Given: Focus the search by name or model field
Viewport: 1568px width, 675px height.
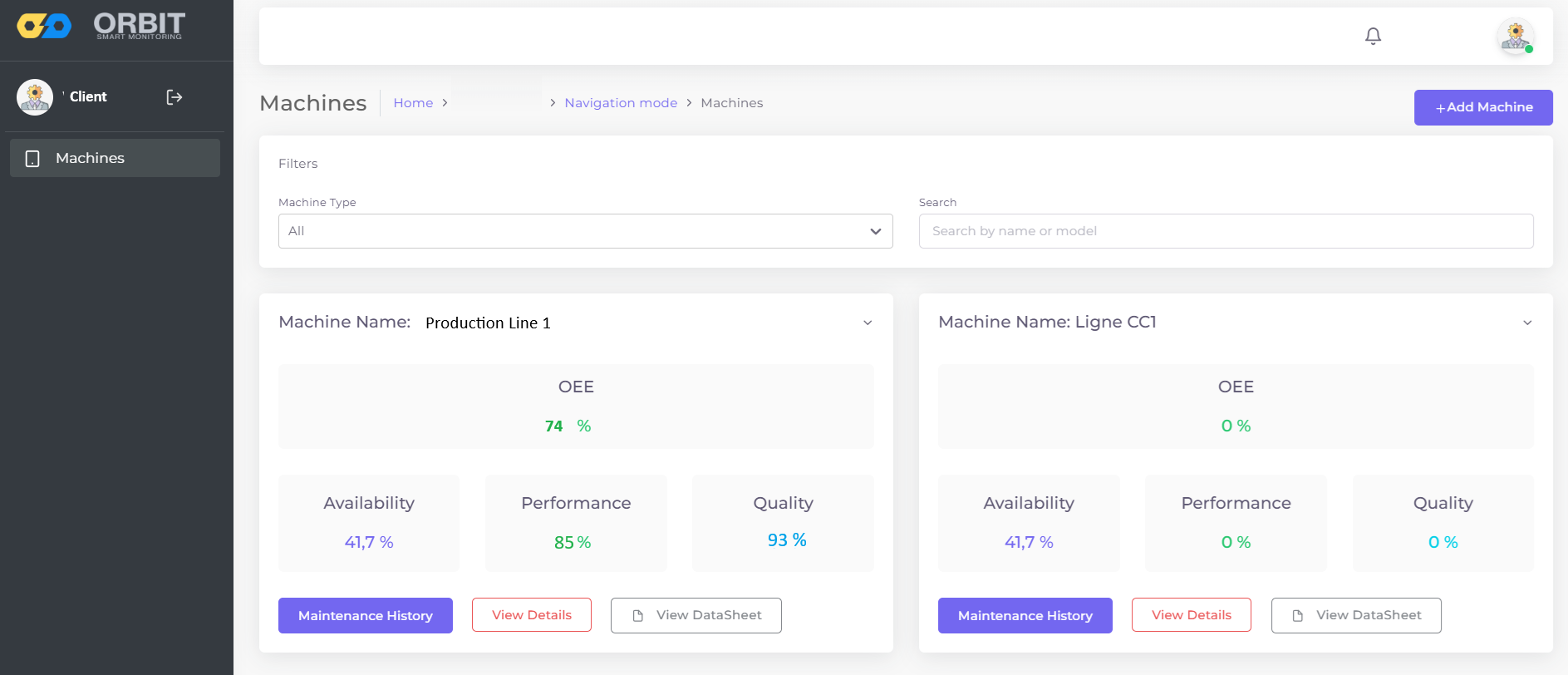Looking at the screenshot, I should 1226,231.
